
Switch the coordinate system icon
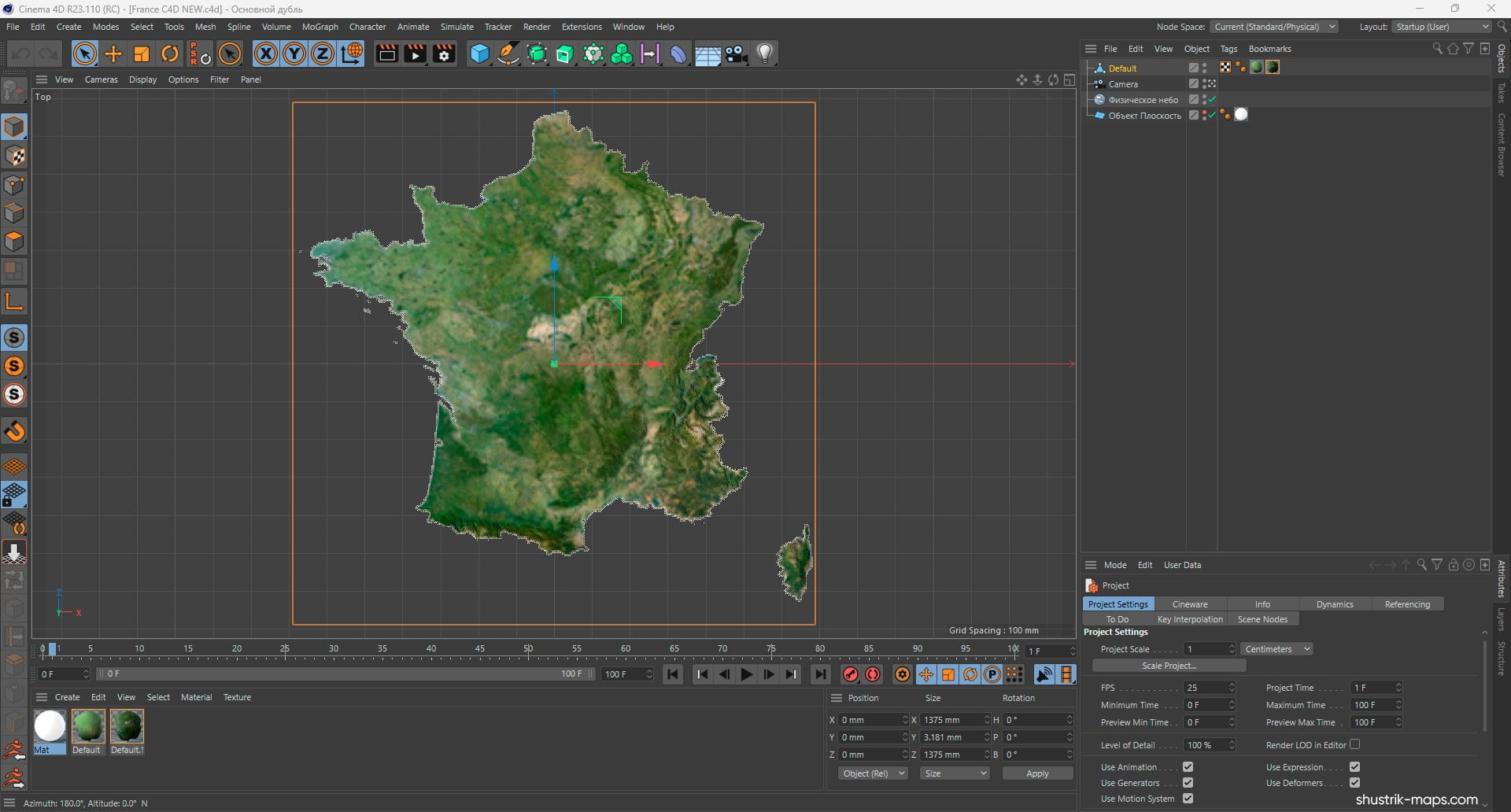[352, 54]
